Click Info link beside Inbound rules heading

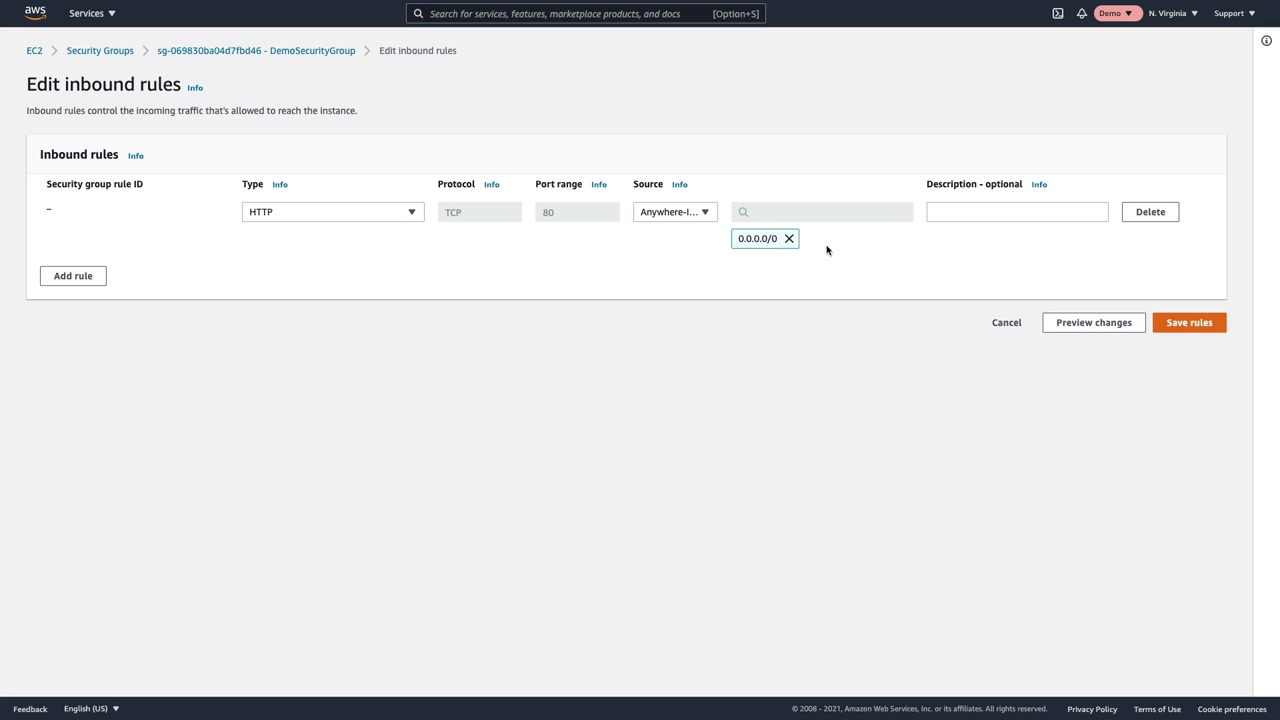tap(136, 156)
